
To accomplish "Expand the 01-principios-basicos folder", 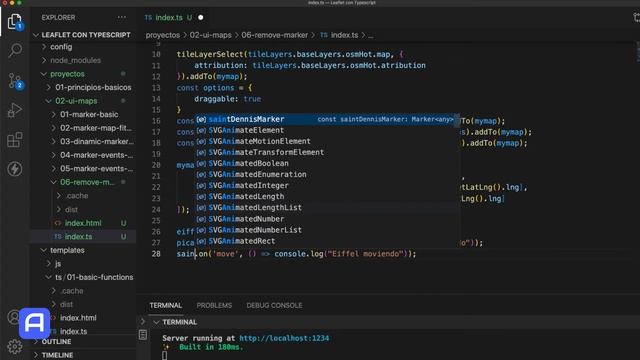I will coord(83,87).
